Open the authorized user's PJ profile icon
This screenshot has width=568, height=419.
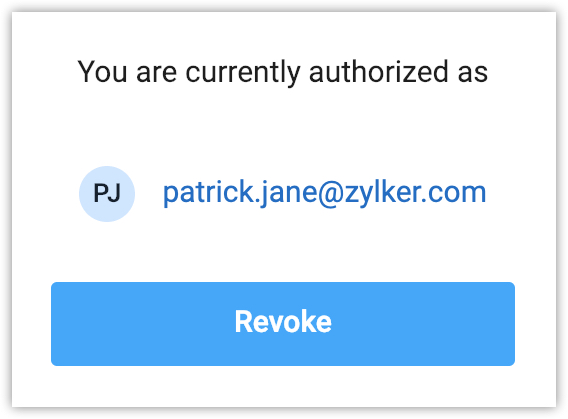[x=107, y=194]
